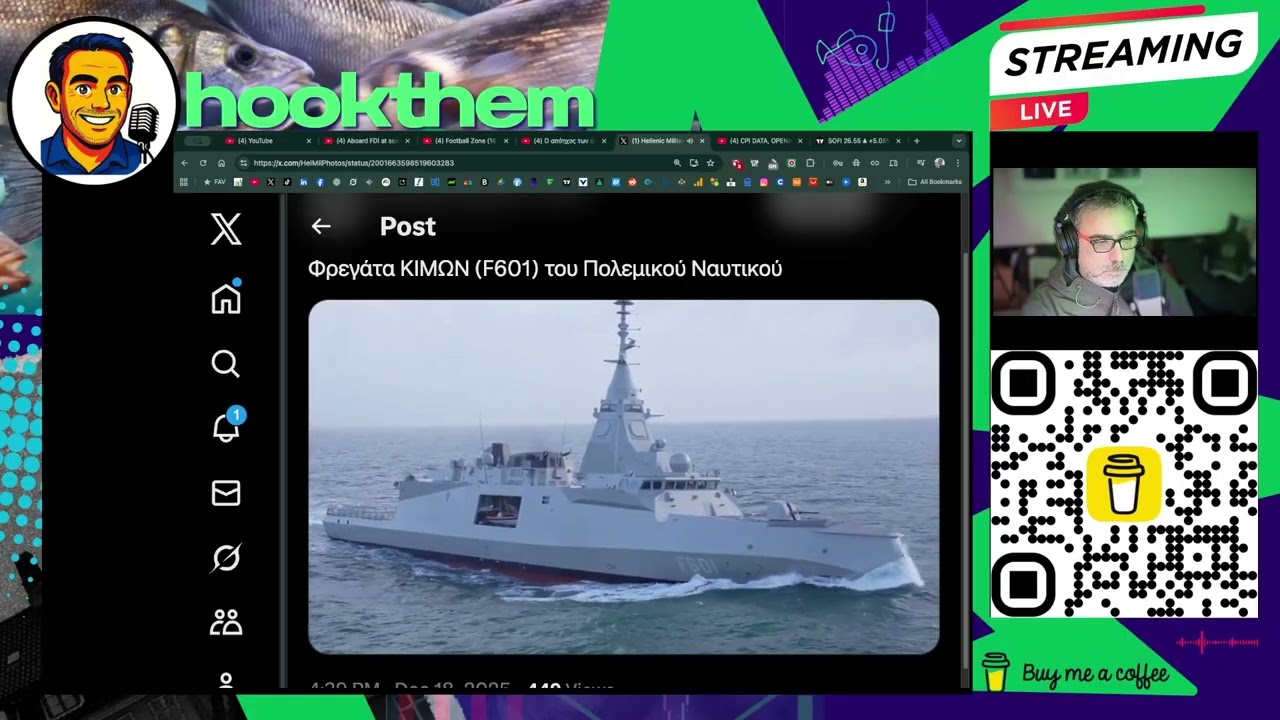Click browser back navigation arrow
Viewport: 1280px width, 720px height.
pos(184,163)
